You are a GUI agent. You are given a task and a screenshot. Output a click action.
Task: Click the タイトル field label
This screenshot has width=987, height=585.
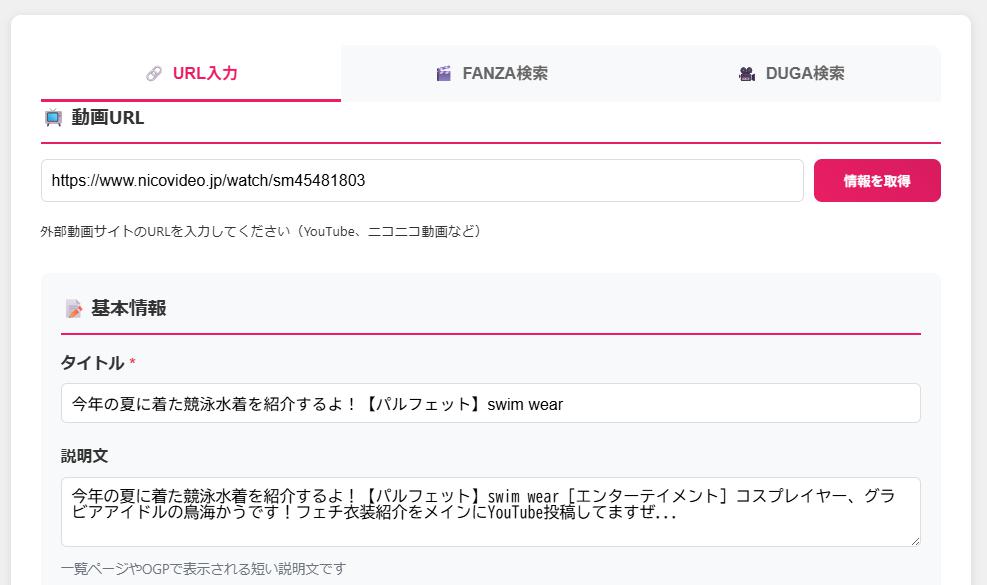(x=92, y=363)
